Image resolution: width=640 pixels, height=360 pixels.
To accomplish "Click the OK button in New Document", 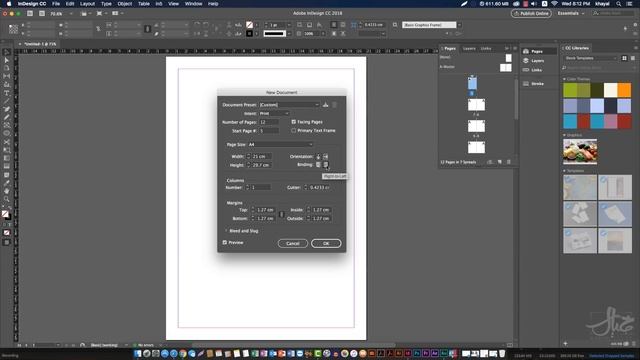I will (326, 243).
